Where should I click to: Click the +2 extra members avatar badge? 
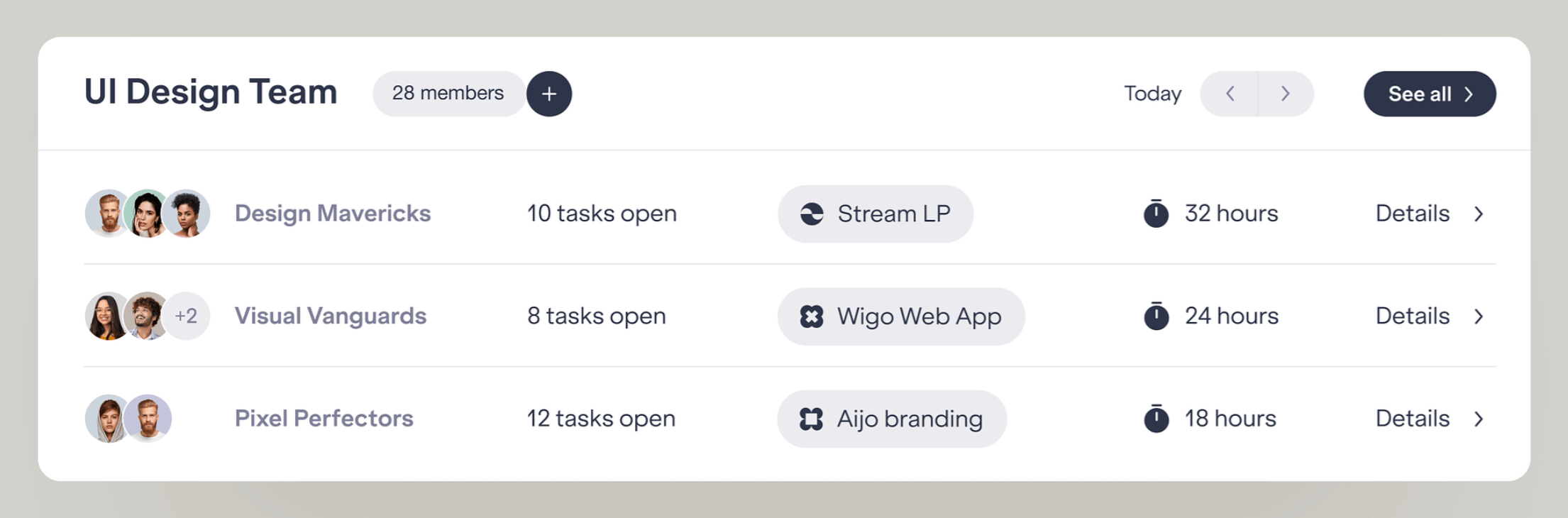186,316
